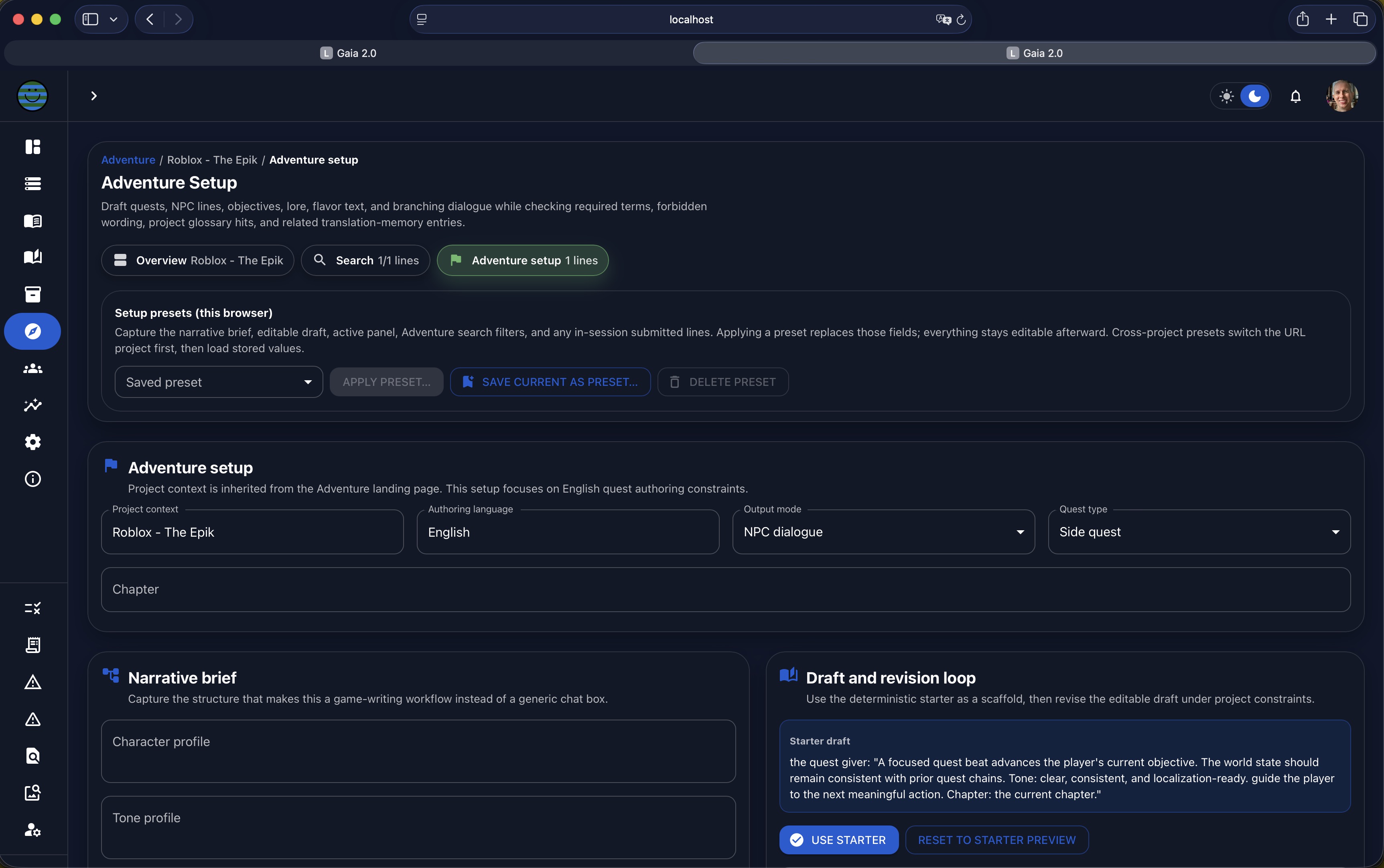Open the upper warning triangle sidebar icon
Screen dimensions: 1384x868
[x=33, y=682]
